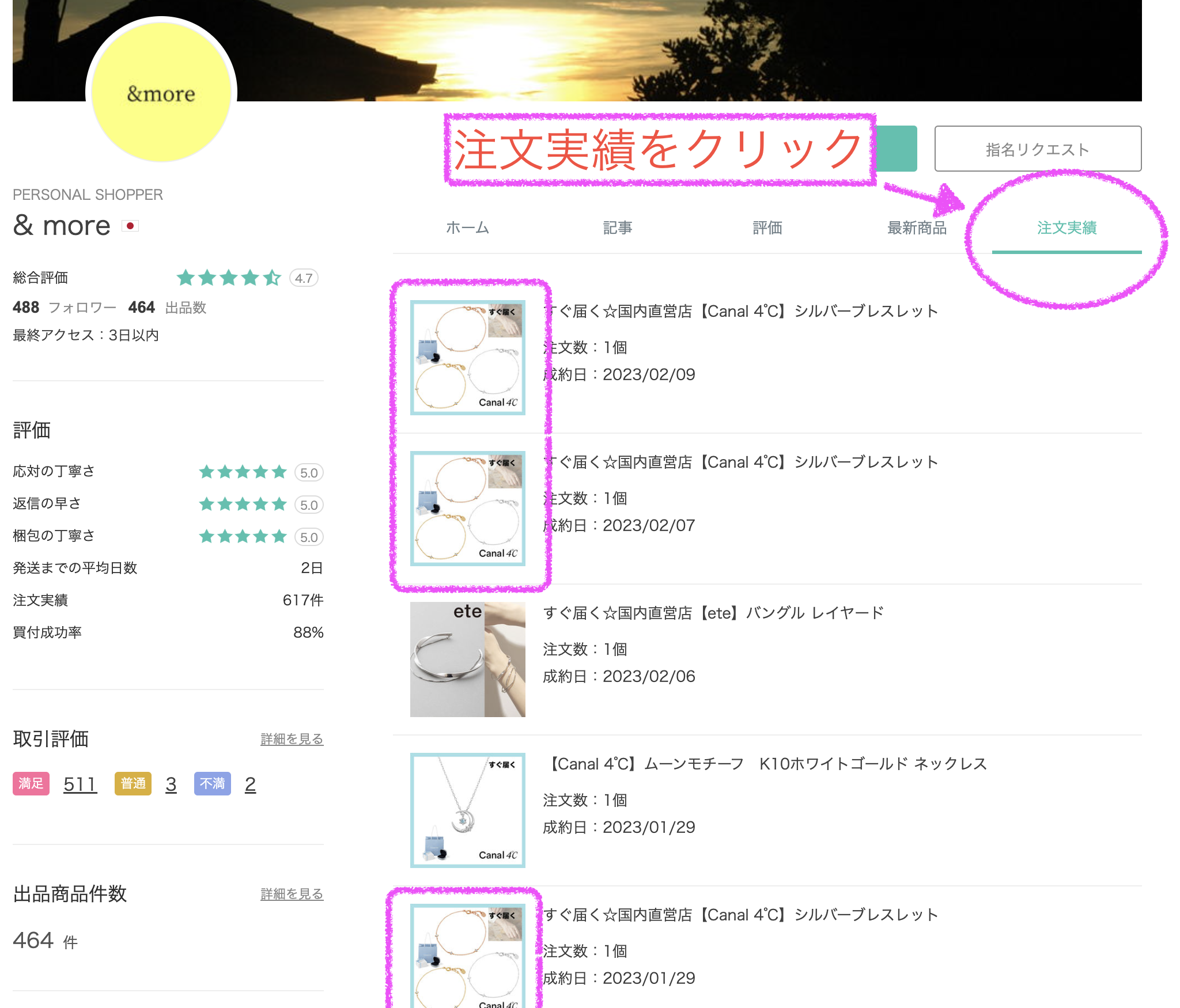Click the 買付成功率 88% value
The width and height of the screenshot is (1180, 1008).
tap(308, 632)
